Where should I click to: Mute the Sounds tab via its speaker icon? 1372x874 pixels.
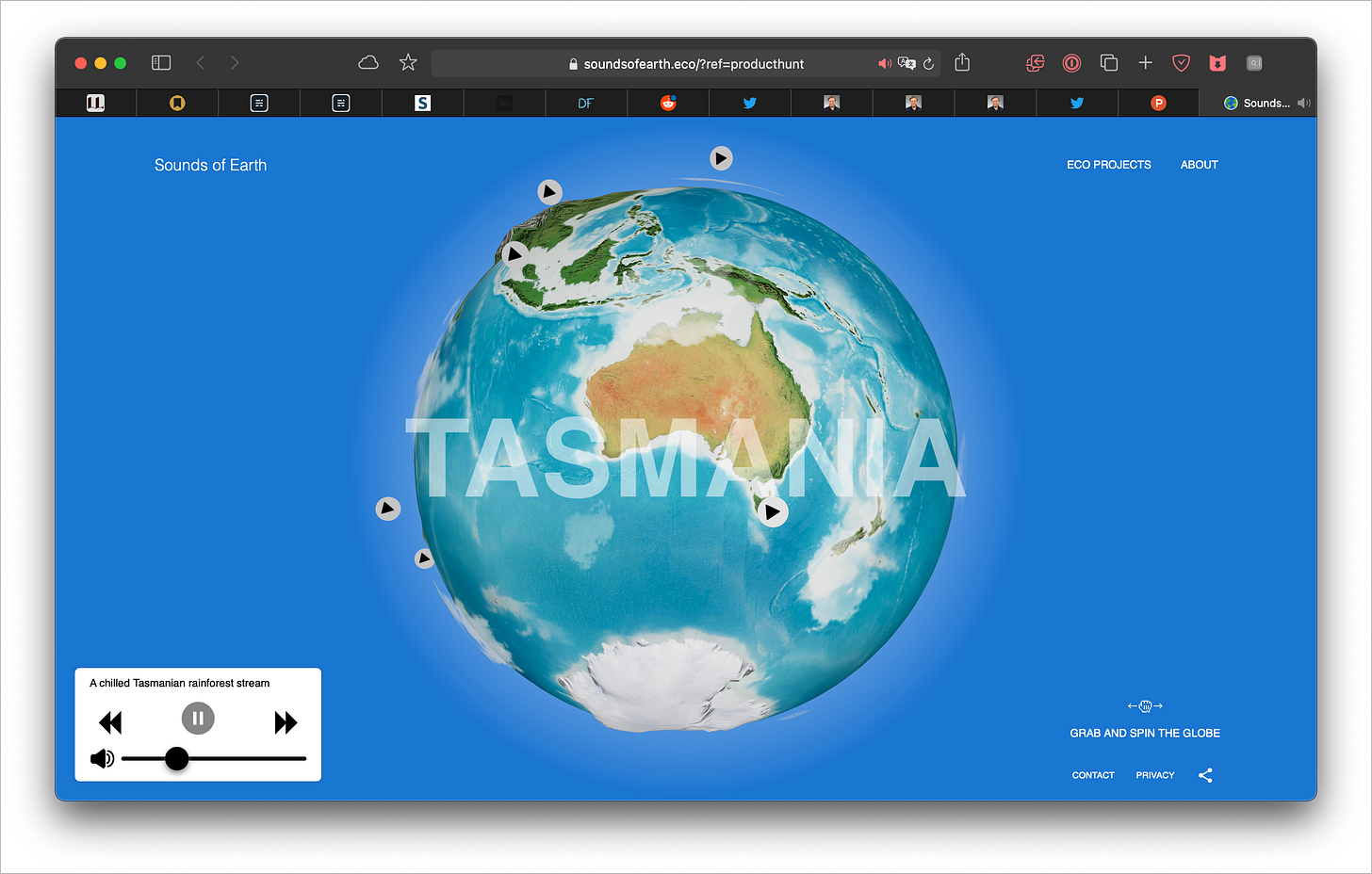(x=1303, y=103)
